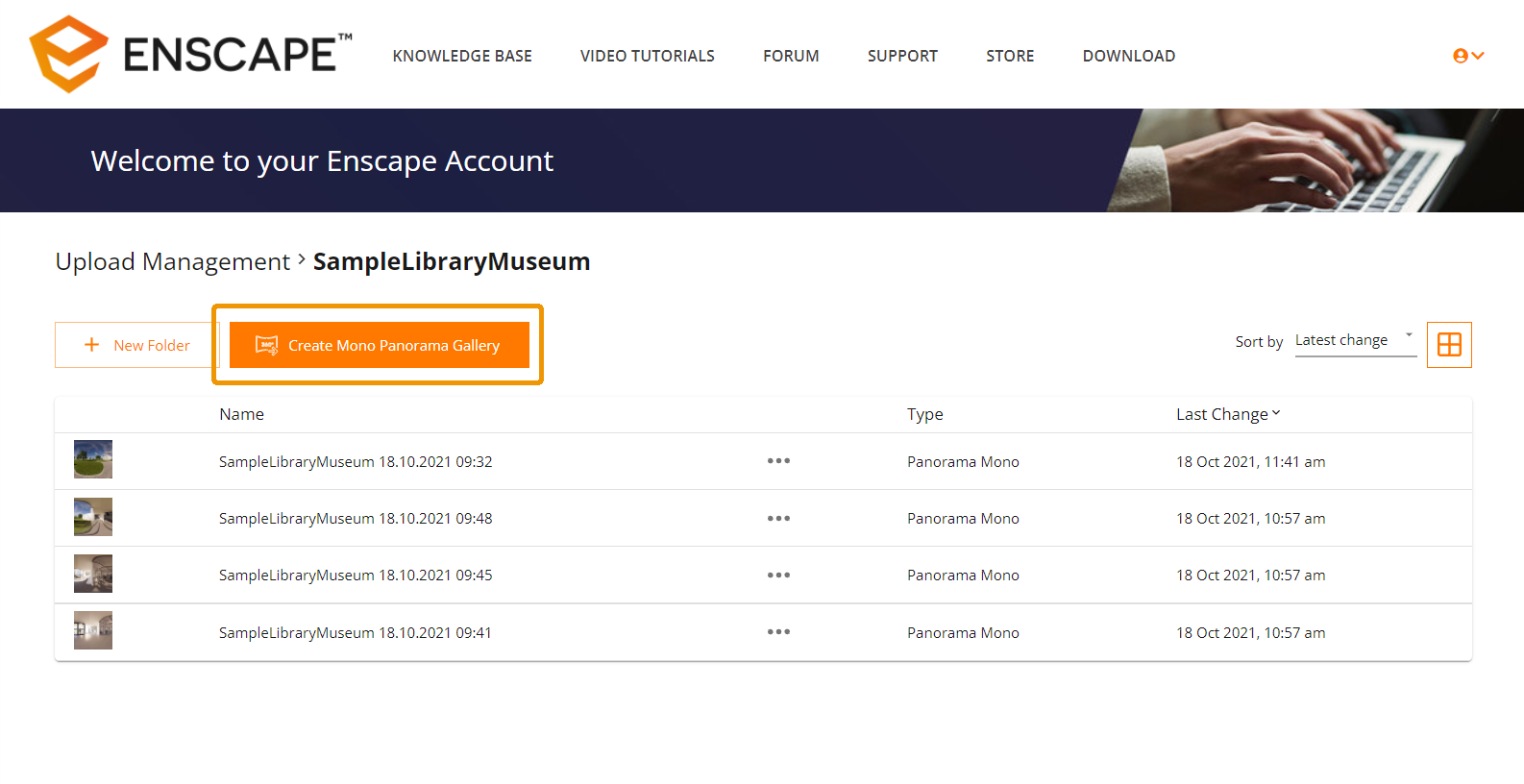This screenshot has width=1524, height=784.
Task: Visit the Store
Action: point(1010,56)
